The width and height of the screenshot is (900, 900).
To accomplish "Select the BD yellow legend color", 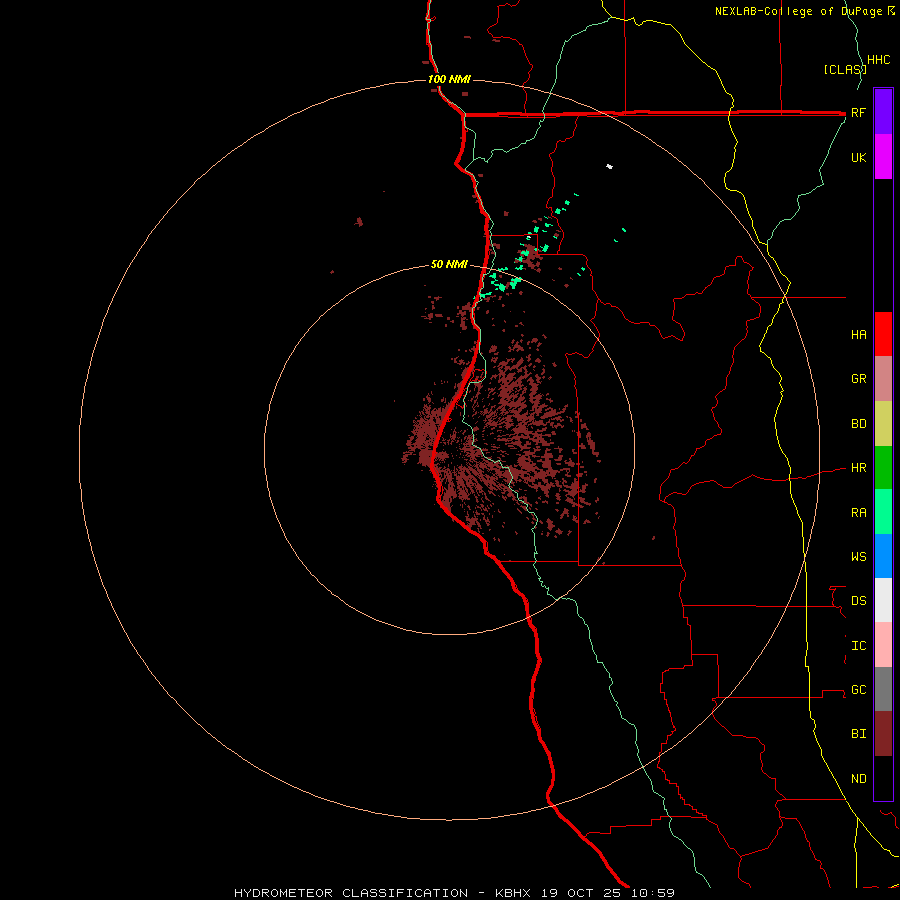I will (883, 424).
